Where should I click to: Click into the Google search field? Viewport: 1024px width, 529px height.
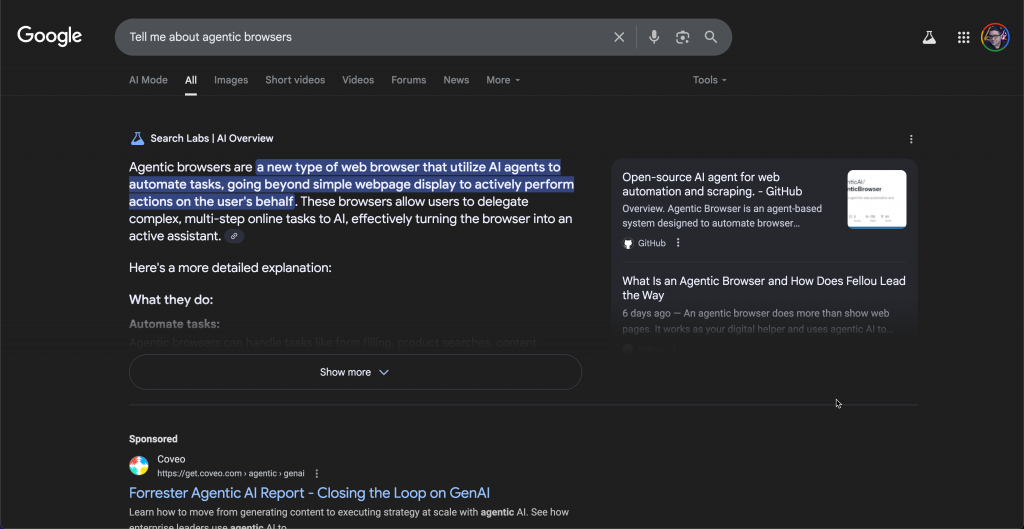(x=360, y=37)
